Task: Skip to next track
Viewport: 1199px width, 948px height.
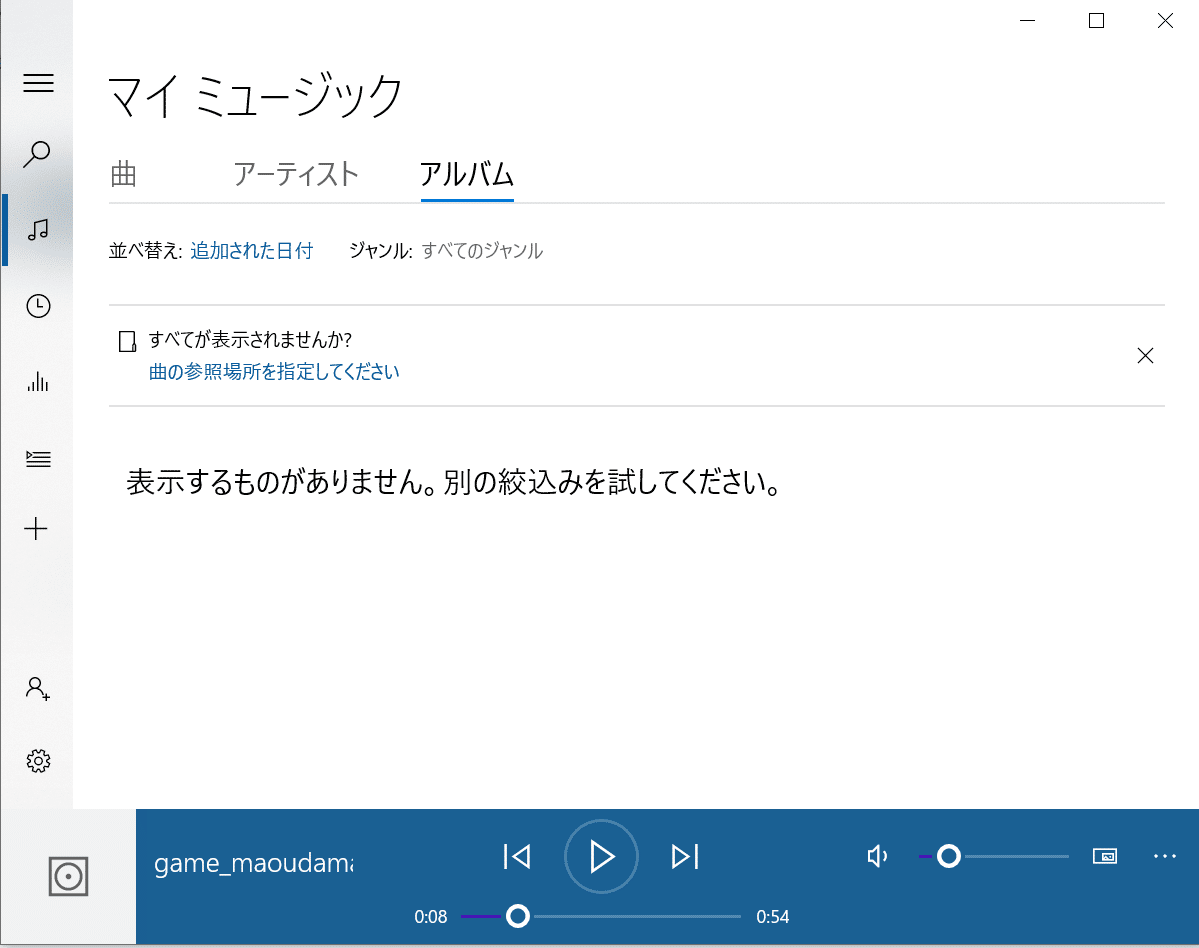Action: point(684,856)
